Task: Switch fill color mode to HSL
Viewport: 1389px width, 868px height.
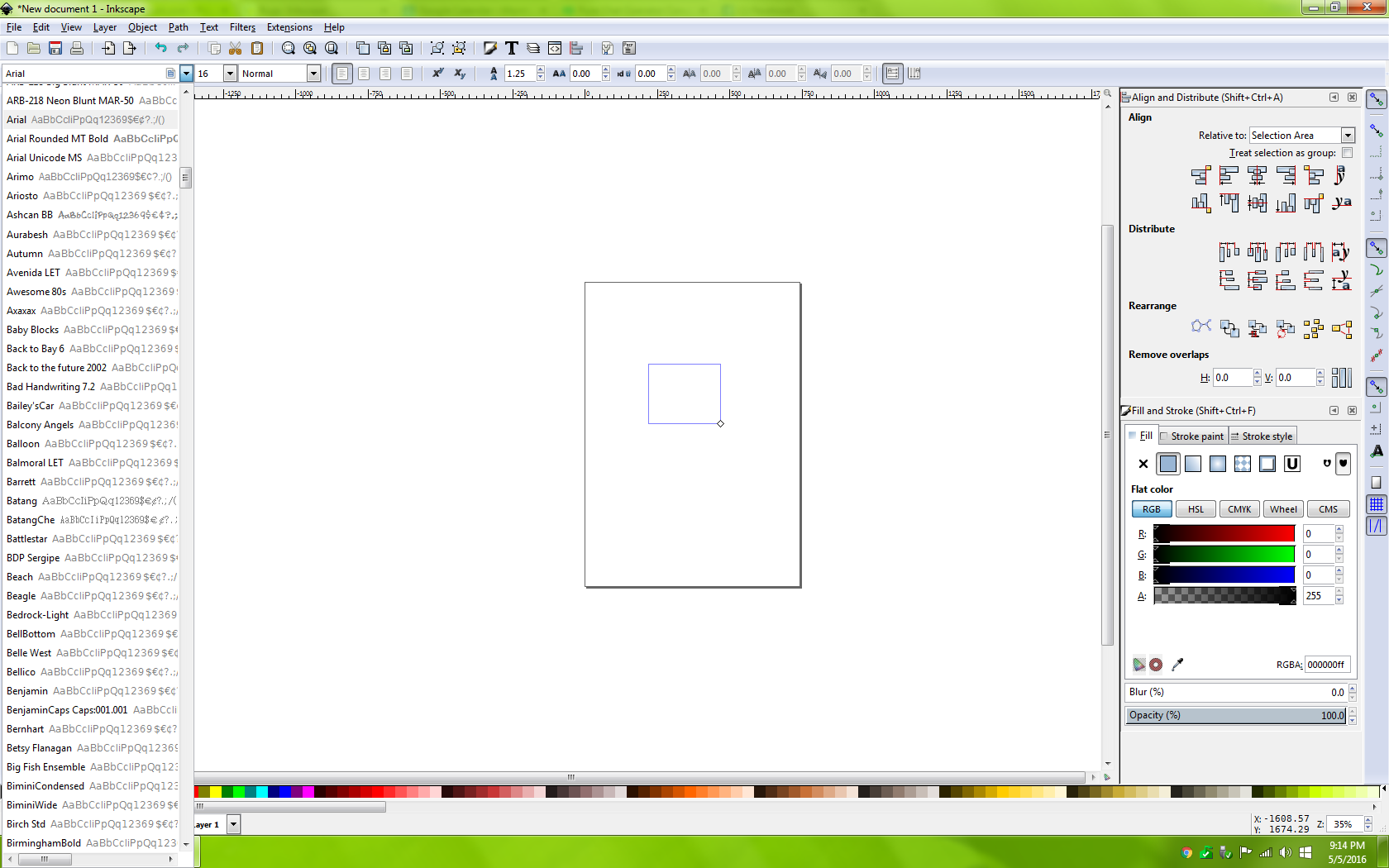Action: (1196, 508)
